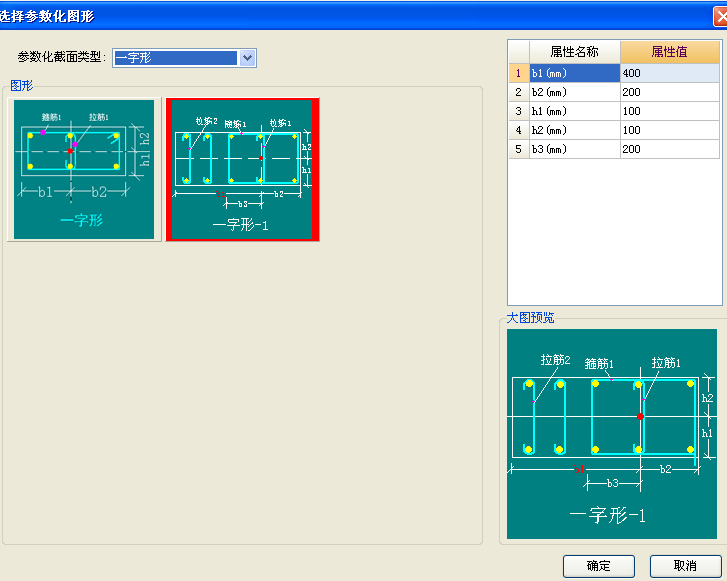Screen dimensions: 727x581
Task: Click the 取消 button
Action: pos(685,566)
